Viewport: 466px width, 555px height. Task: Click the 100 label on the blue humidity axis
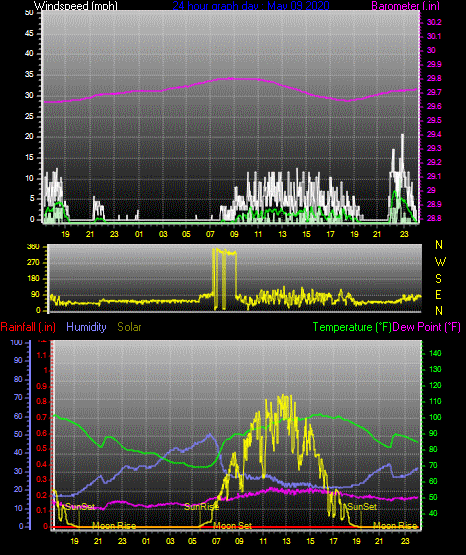(17, 343)
